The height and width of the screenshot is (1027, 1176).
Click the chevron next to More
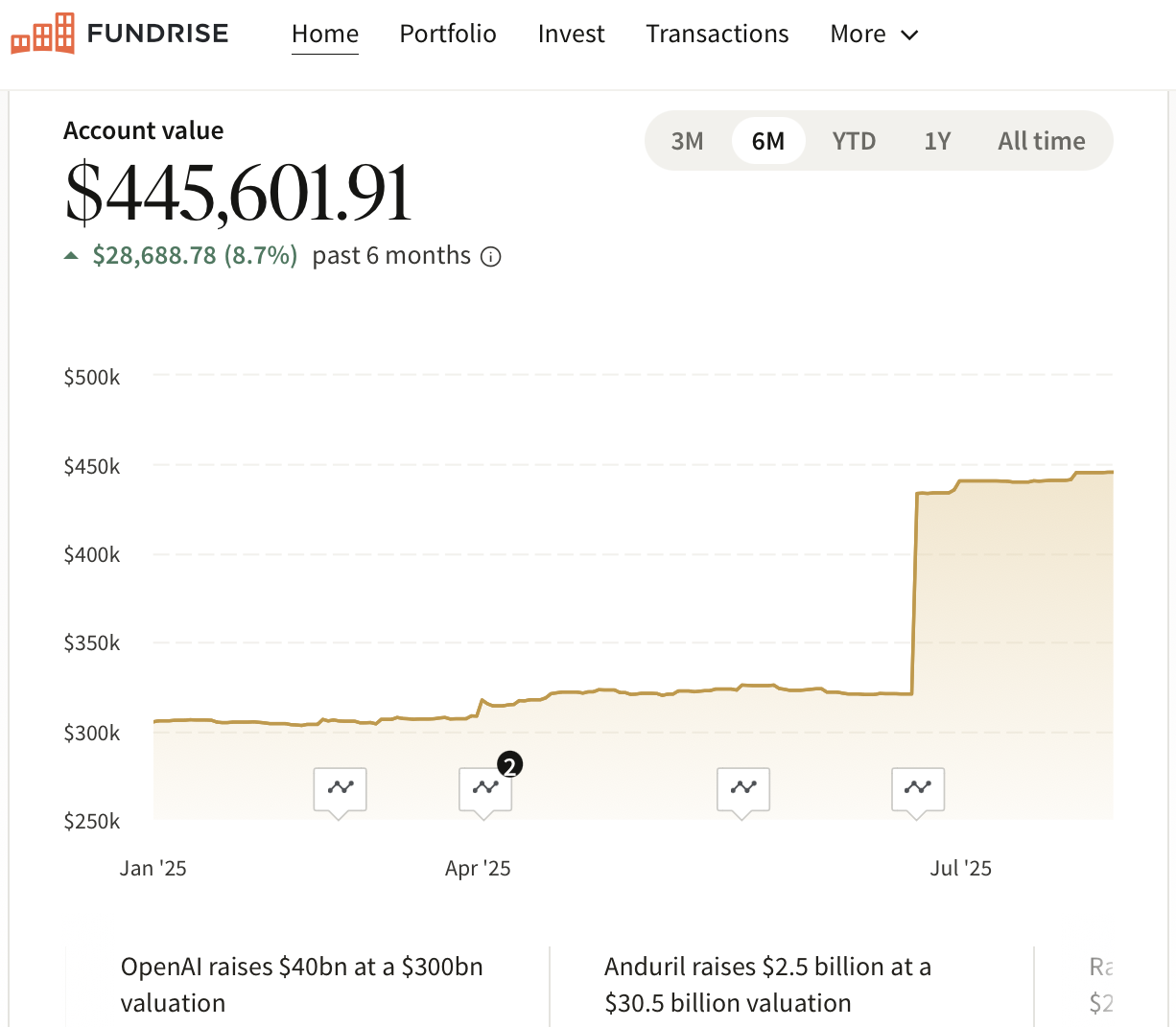(x=909, y=35)
